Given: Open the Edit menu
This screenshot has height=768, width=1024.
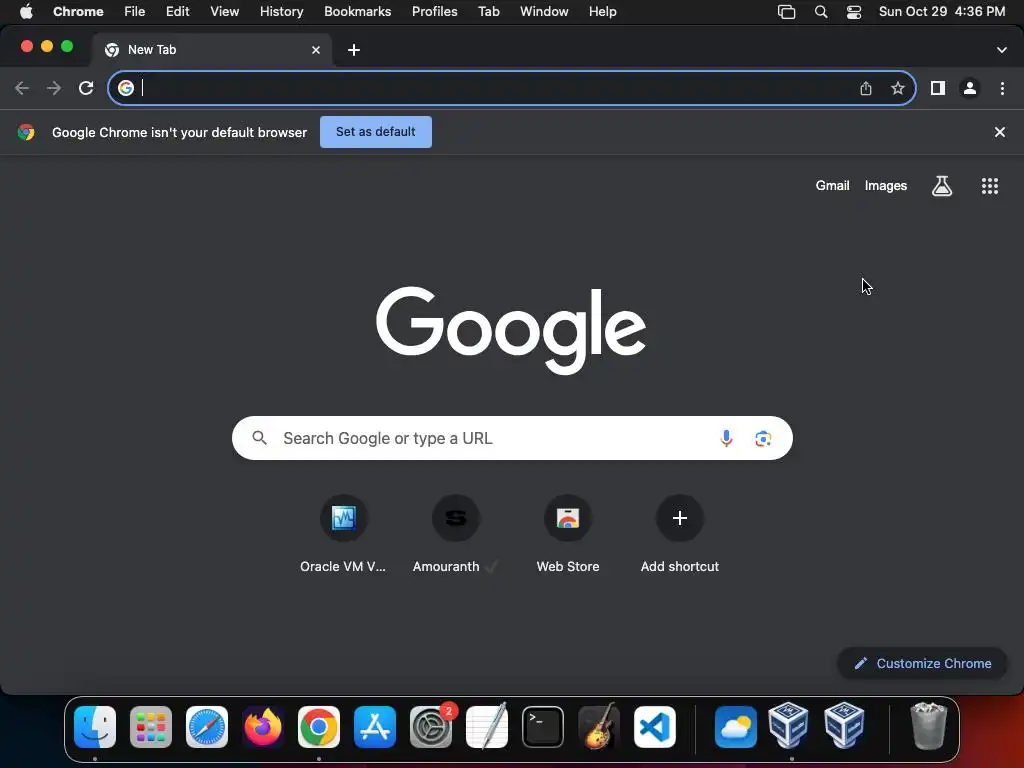Looking at the screenshot, I should (x=178, y=12).
